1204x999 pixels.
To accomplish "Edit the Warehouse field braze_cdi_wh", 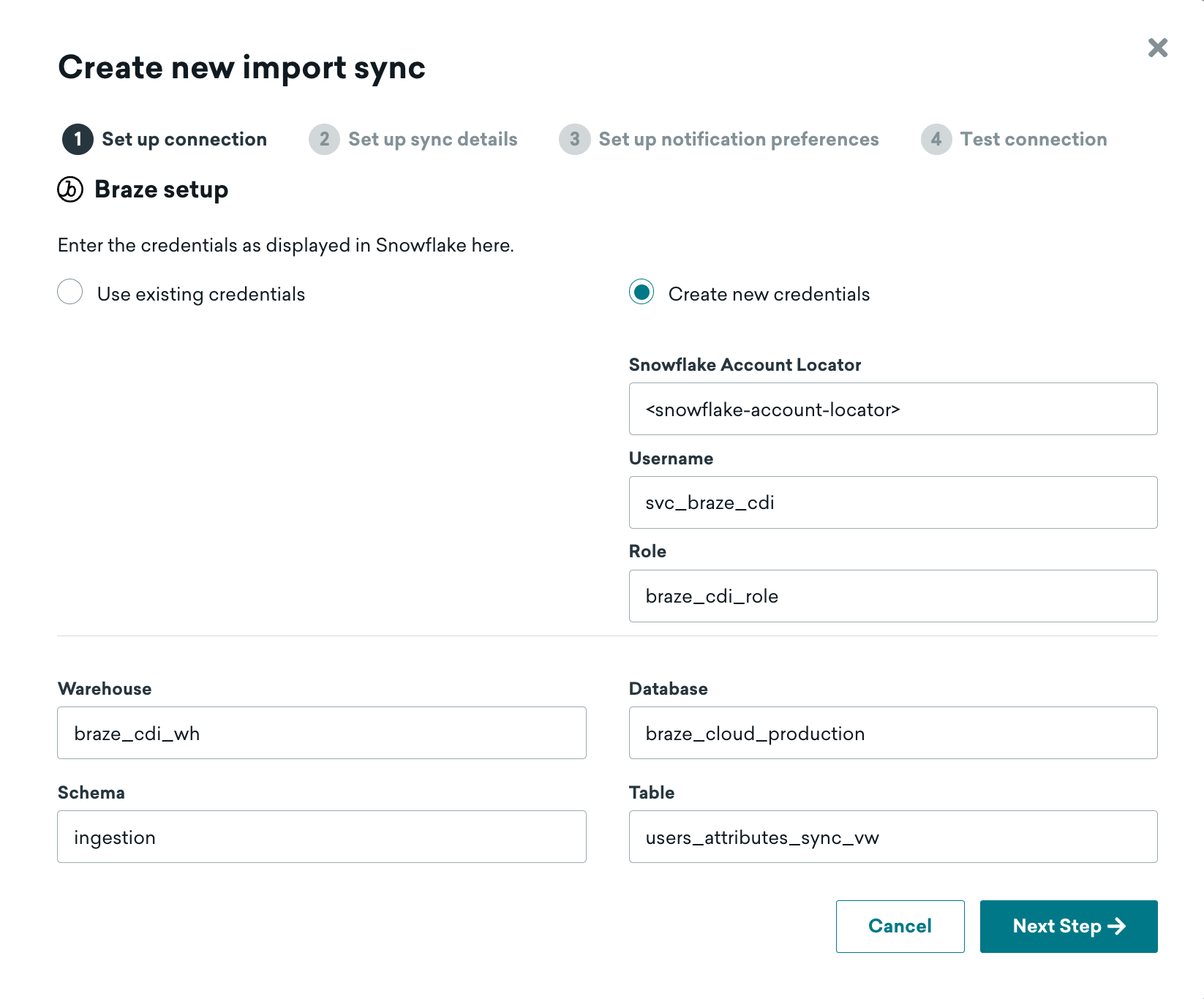I will pyautogui.click(x=321, y=733).
